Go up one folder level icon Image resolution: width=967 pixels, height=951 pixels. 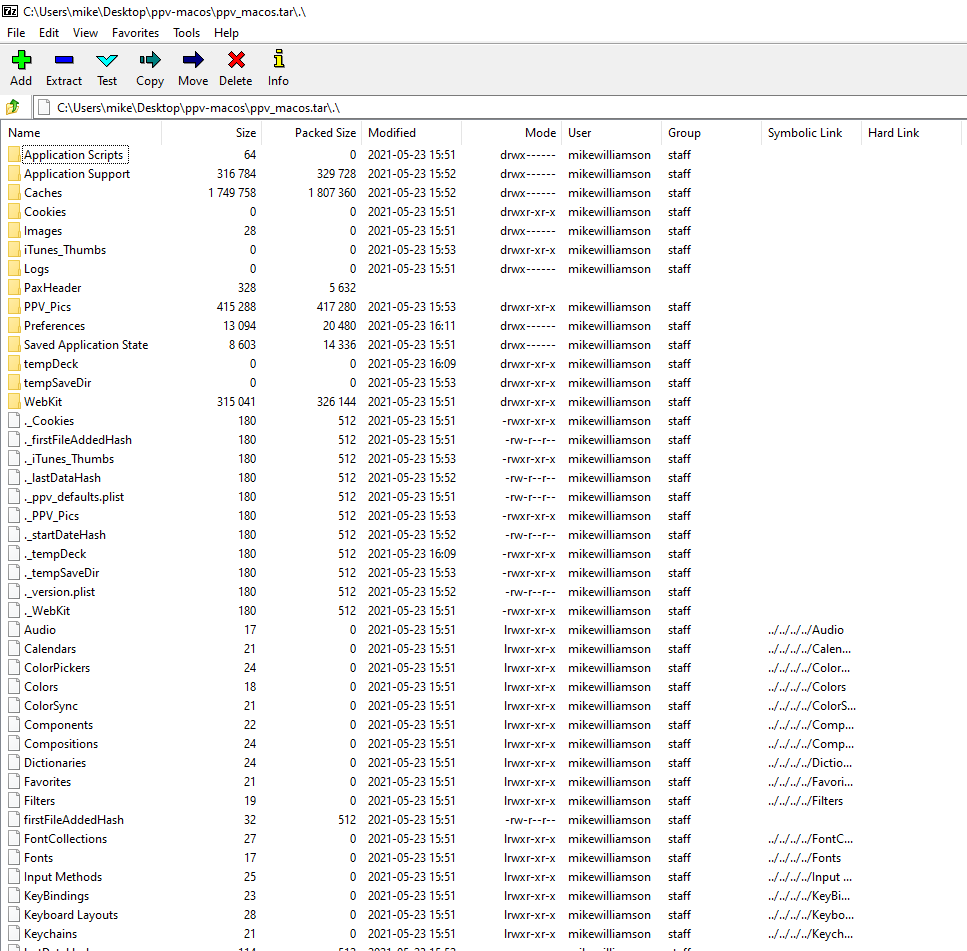click(13, 107)
